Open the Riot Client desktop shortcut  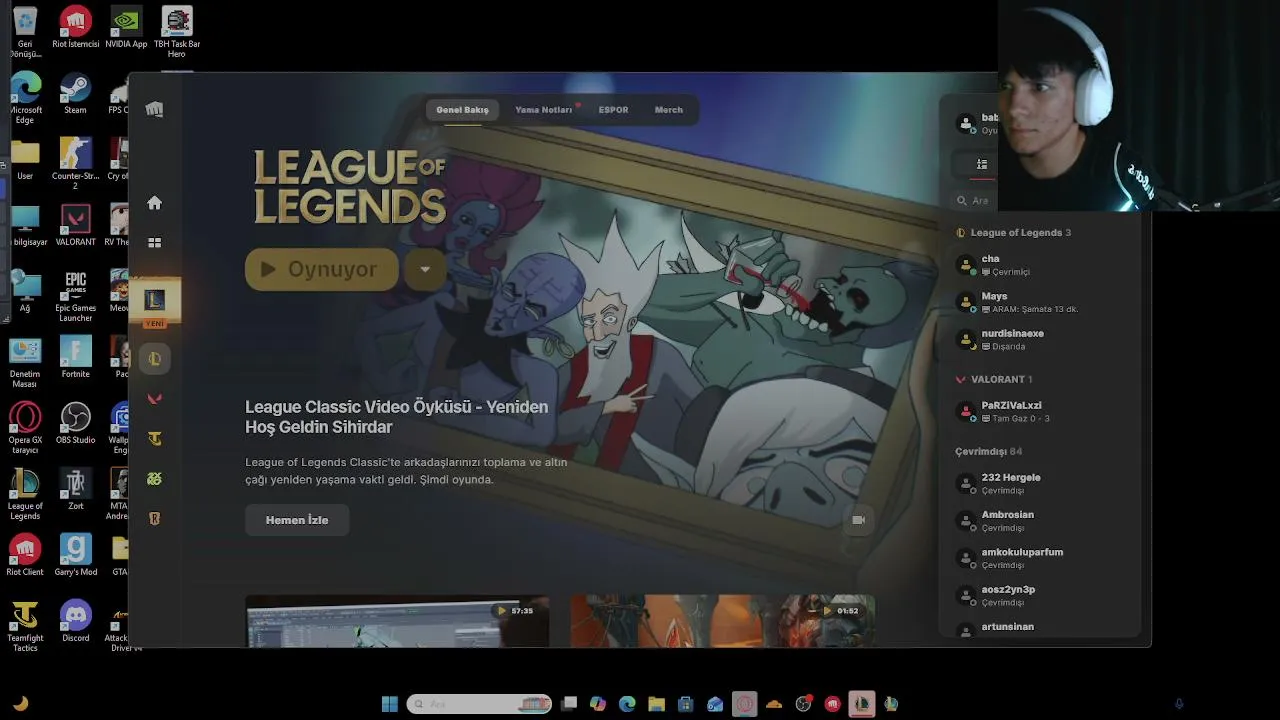coord(25,556)
